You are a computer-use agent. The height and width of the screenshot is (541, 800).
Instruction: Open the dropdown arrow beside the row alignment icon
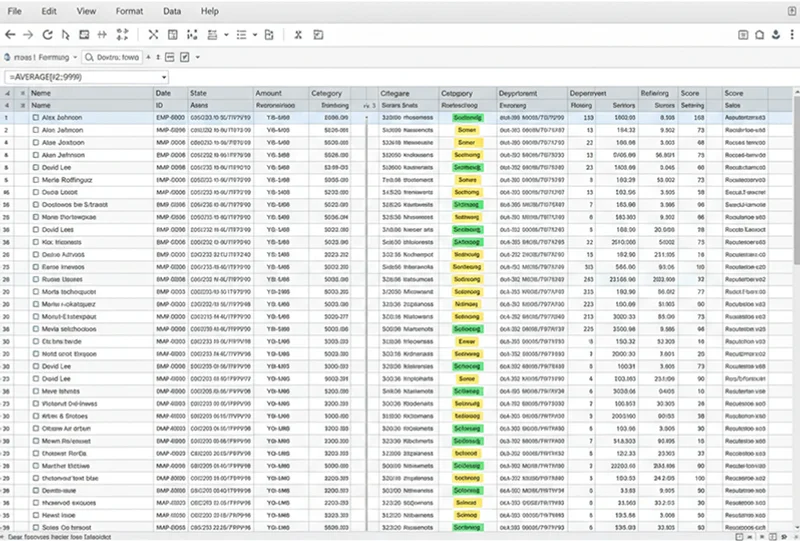coord(226,35)
